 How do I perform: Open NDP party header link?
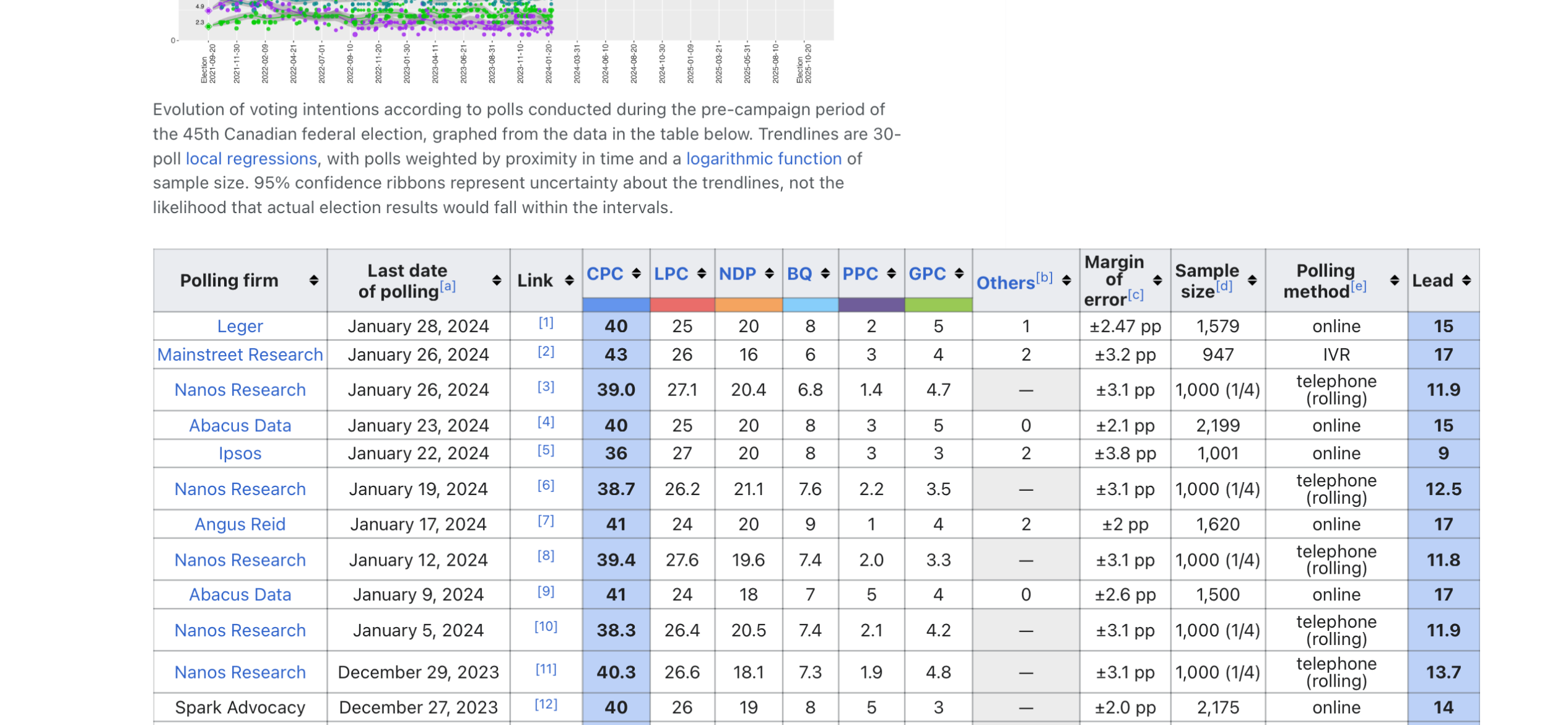pos(738,273)
